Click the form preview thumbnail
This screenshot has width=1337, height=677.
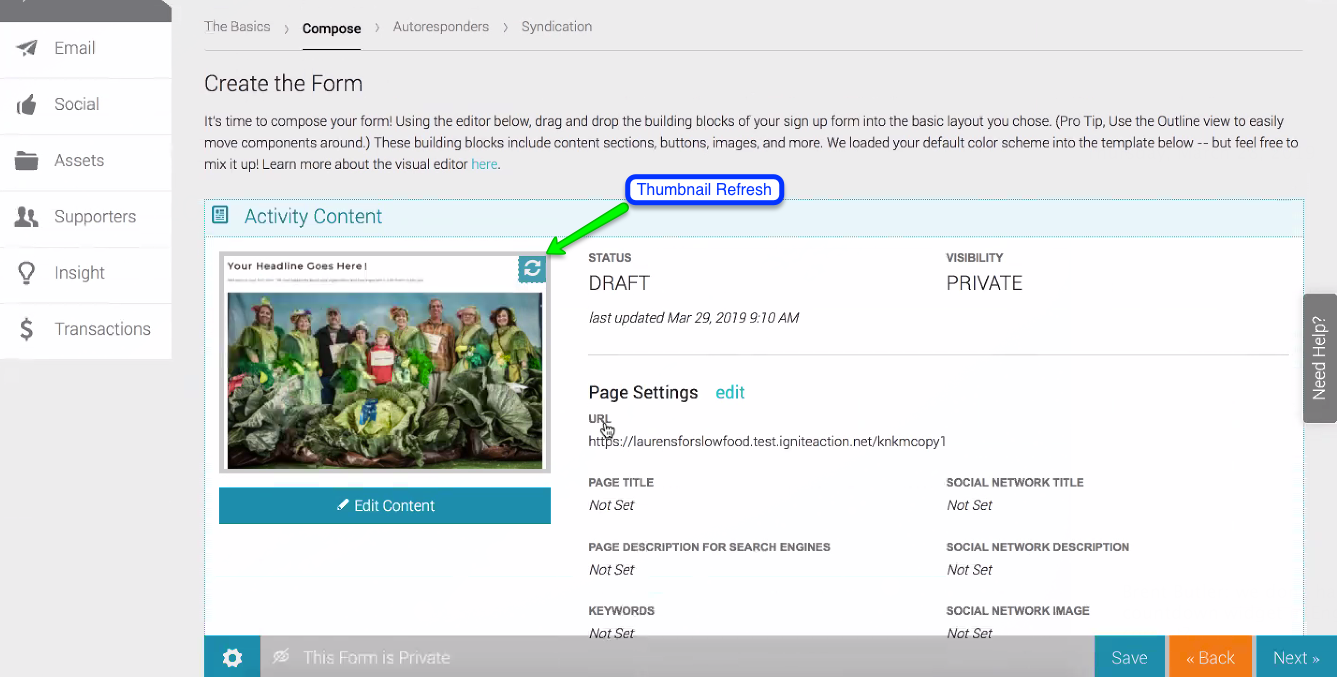coord(385,362)
